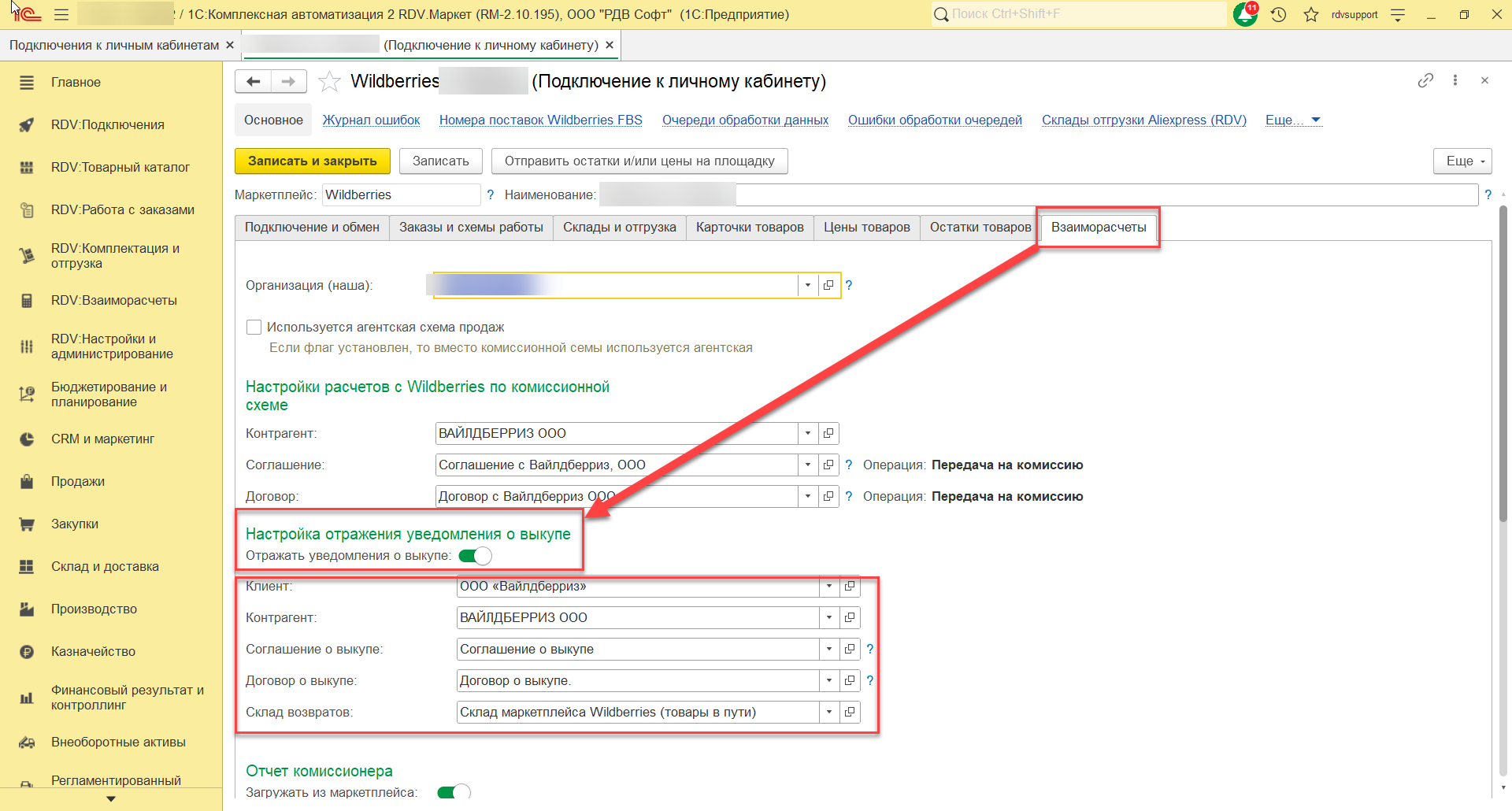Open the Клиент field dropdown list

tap(828, 586)
